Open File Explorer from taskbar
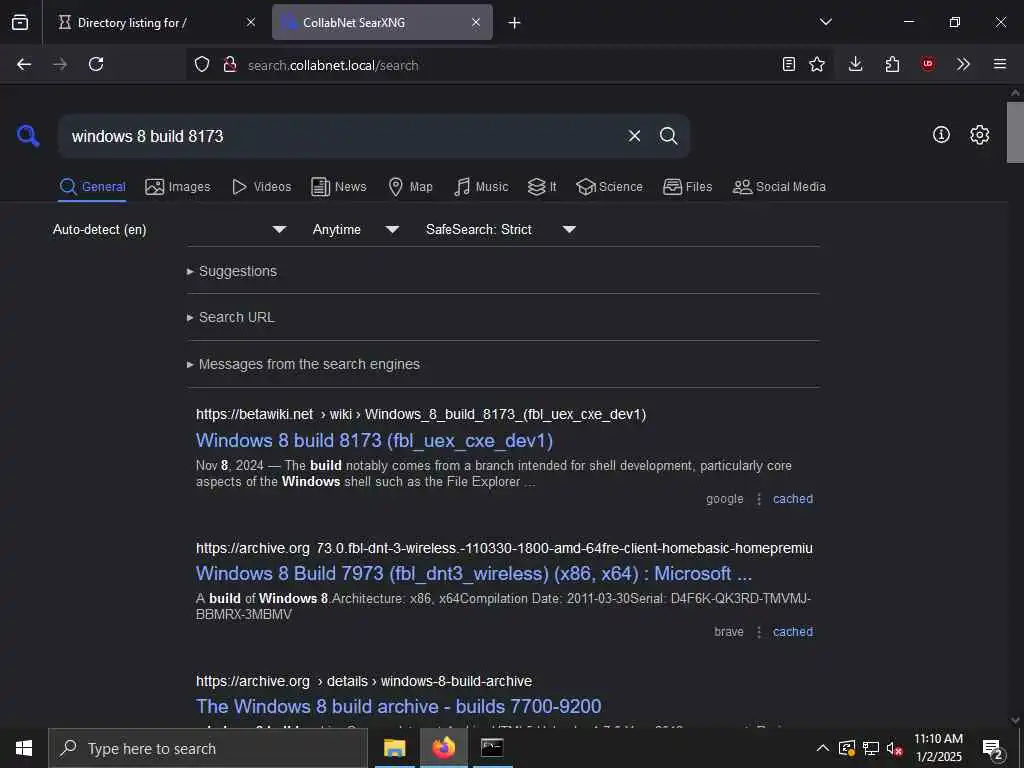 pyautogui.click(x=394, y=748)
